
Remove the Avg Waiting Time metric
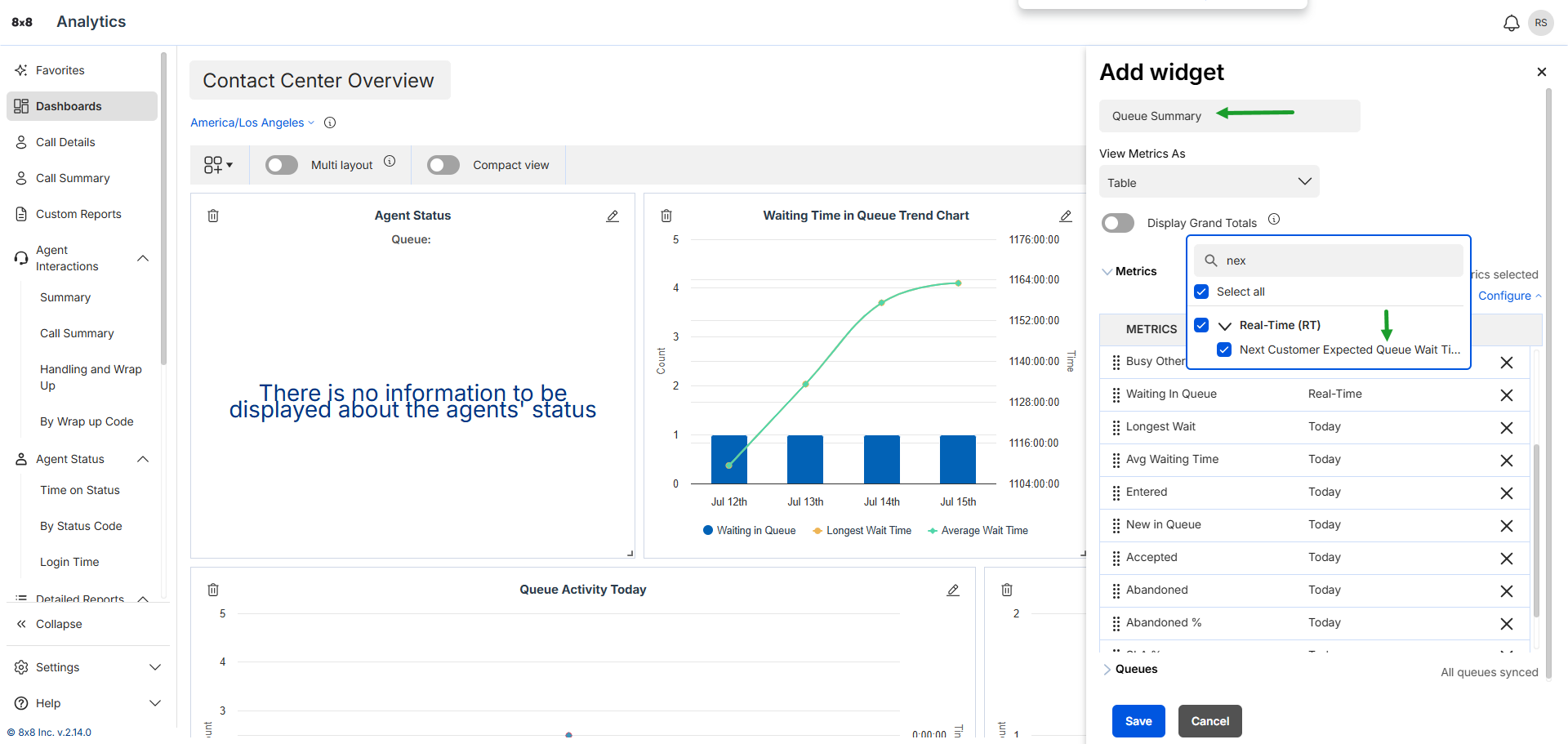[1507, 461]
